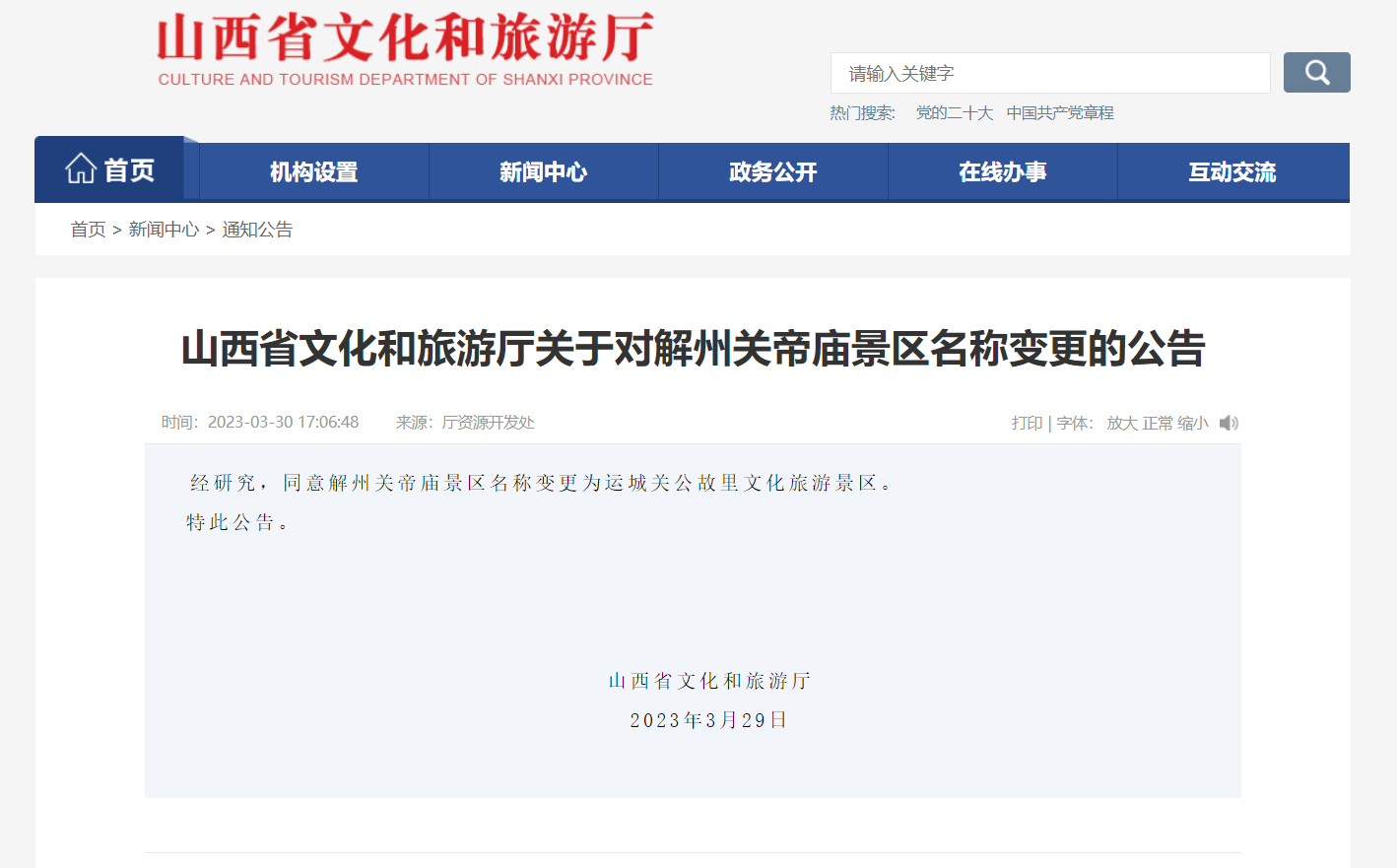Go to 政务公开 section
The height and width of the screenshot is (868, 1397).
click(x=773, y=172)
